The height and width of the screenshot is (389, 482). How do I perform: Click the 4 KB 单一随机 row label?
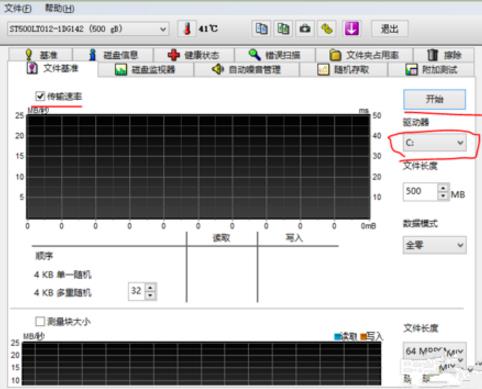(63, 275)
